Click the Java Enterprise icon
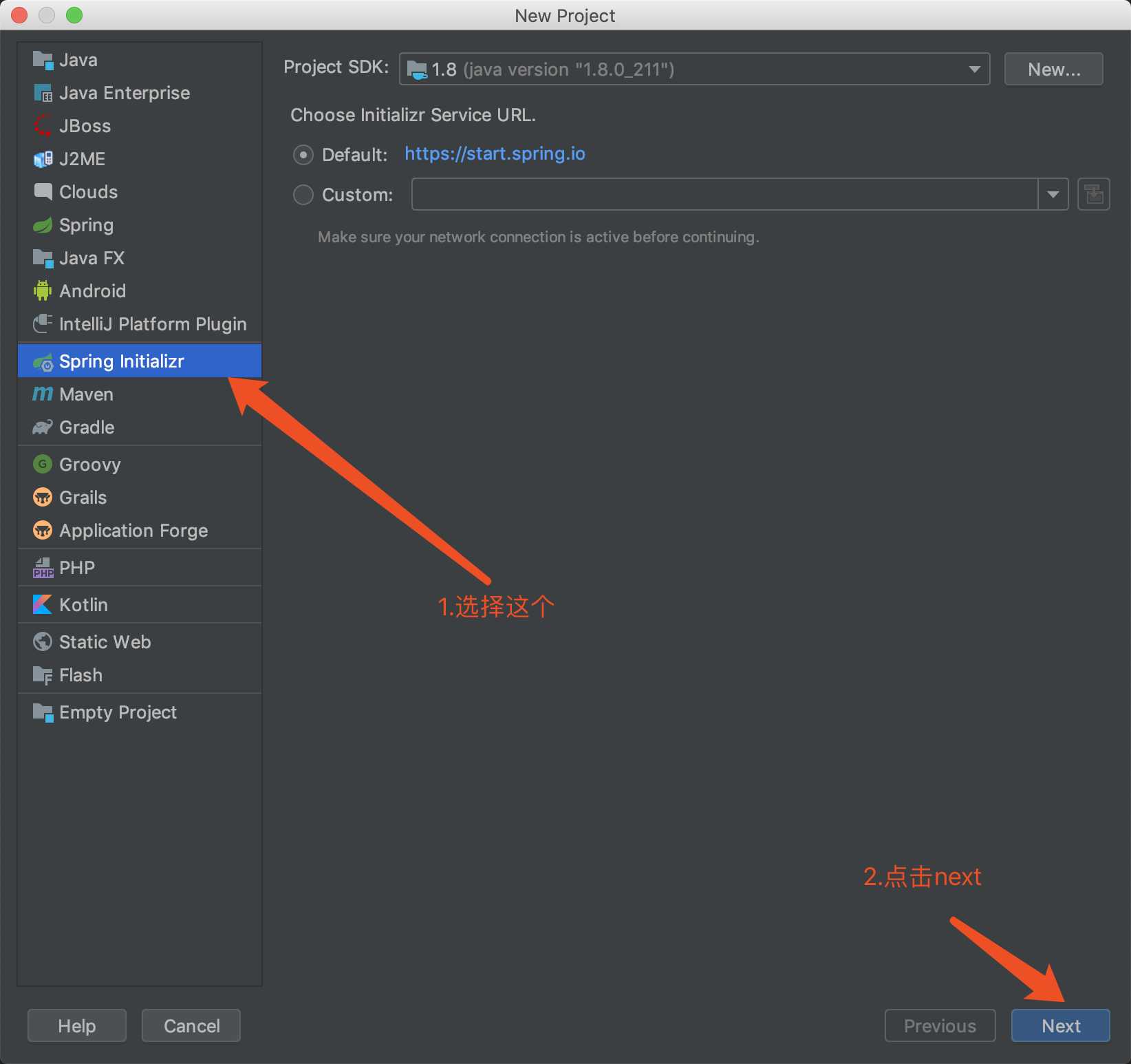The height and width of the screenshot is (1064, 1131). pos(43,93)
